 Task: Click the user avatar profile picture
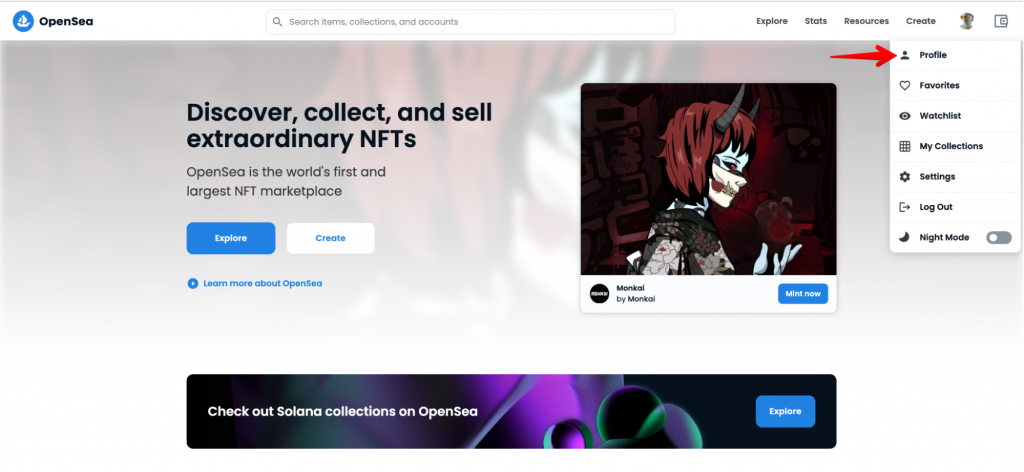click(967, 22)
